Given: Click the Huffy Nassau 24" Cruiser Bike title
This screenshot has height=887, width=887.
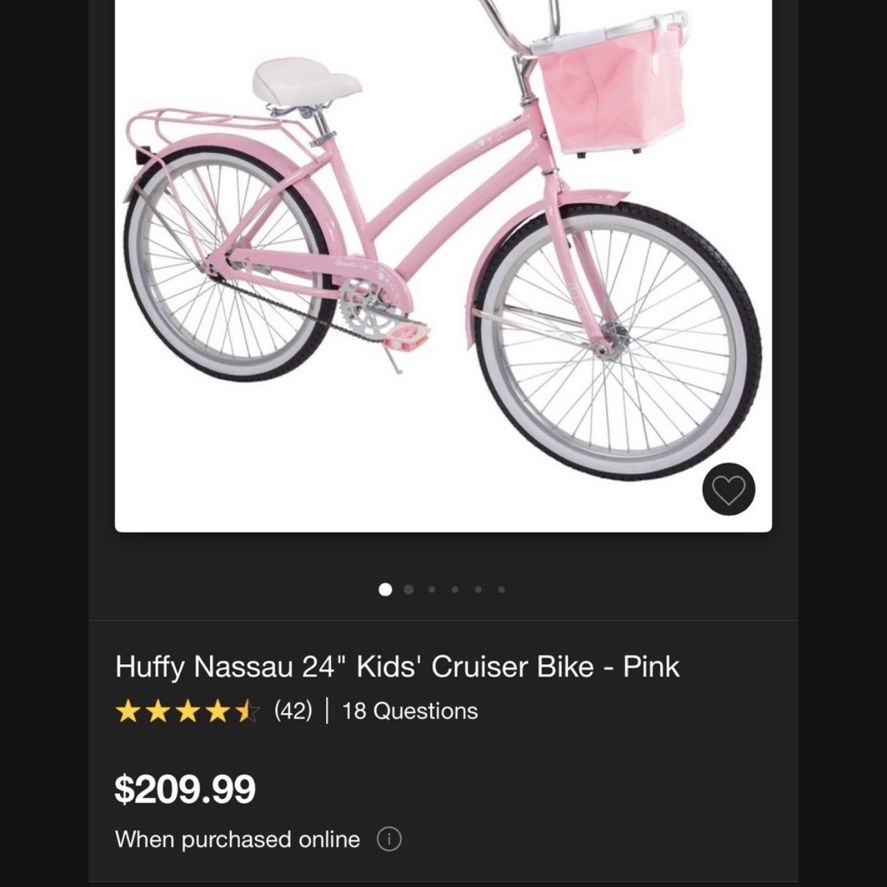Looking at the screenshot, I should [397, 666].
